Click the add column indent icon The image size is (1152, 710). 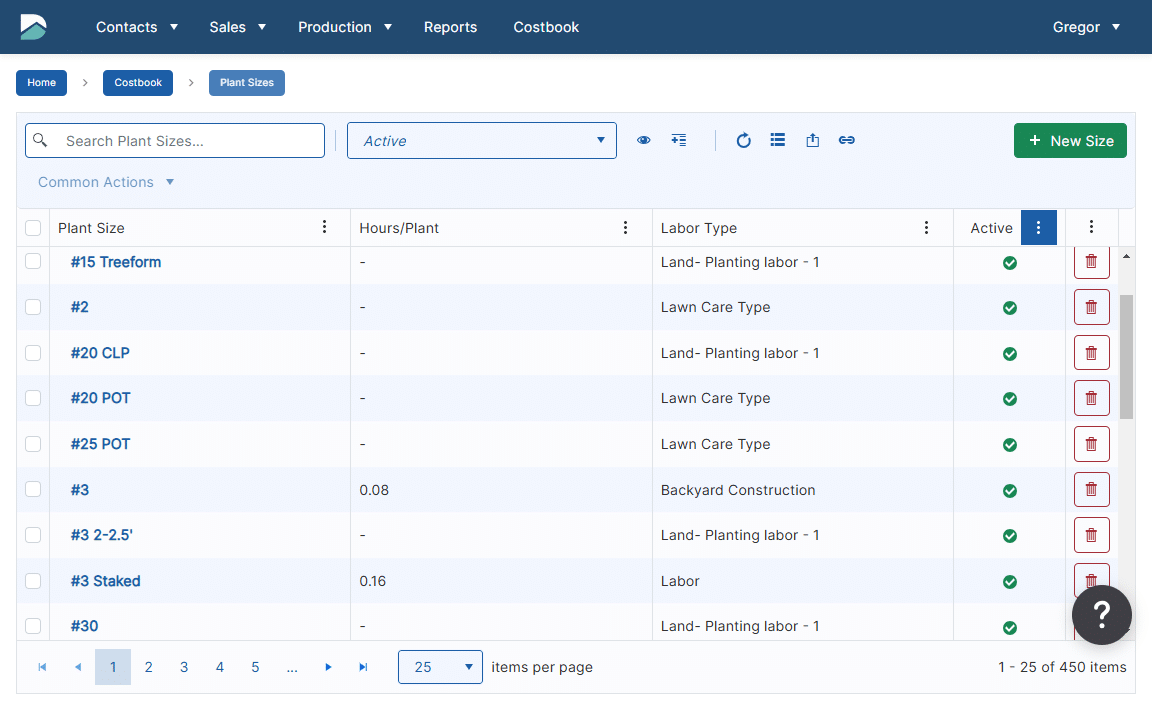click(679, 141)
